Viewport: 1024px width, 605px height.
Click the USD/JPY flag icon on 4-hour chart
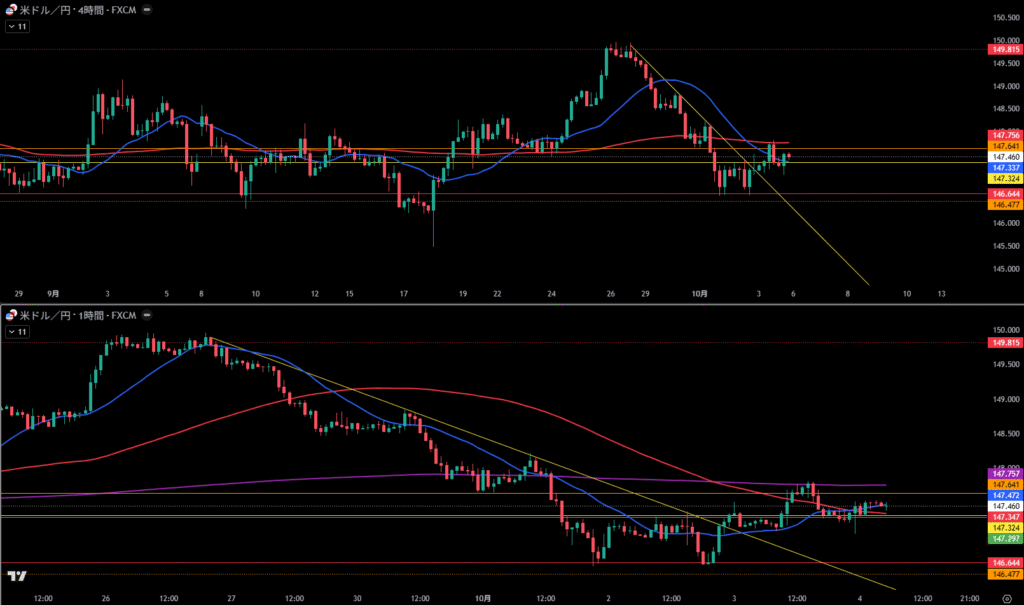click(x=11, y=8)
